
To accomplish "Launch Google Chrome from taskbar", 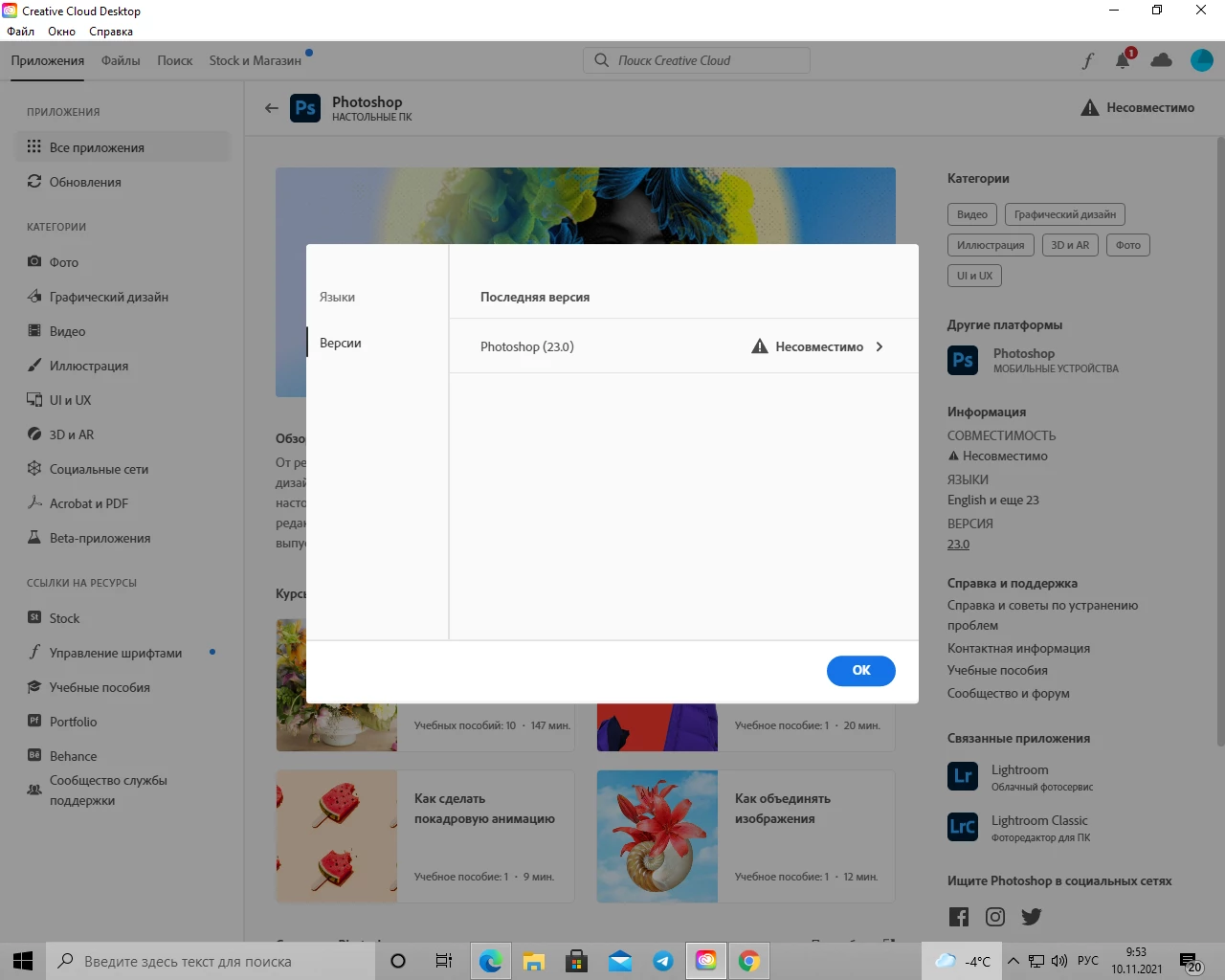I will point(749,961).
